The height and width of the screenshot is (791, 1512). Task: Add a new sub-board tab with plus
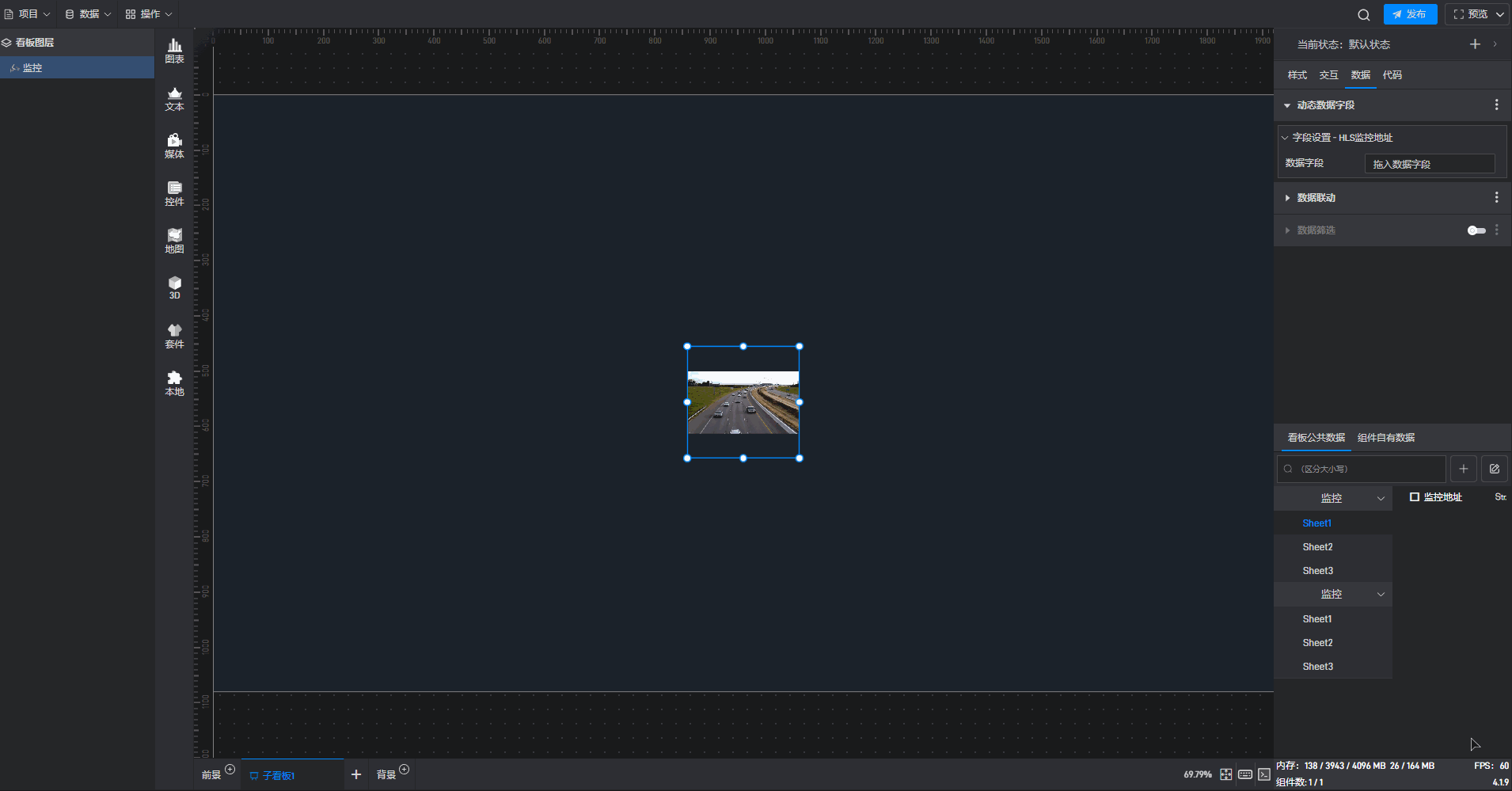356,774
